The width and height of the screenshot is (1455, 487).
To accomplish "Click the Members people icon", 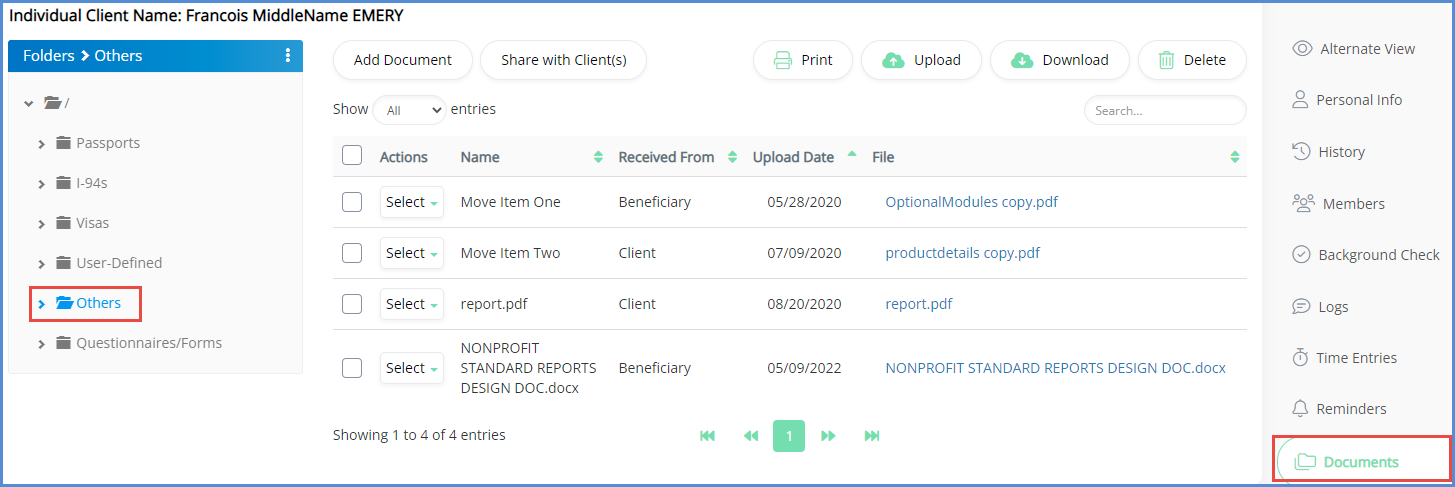I will [1303, 204].
